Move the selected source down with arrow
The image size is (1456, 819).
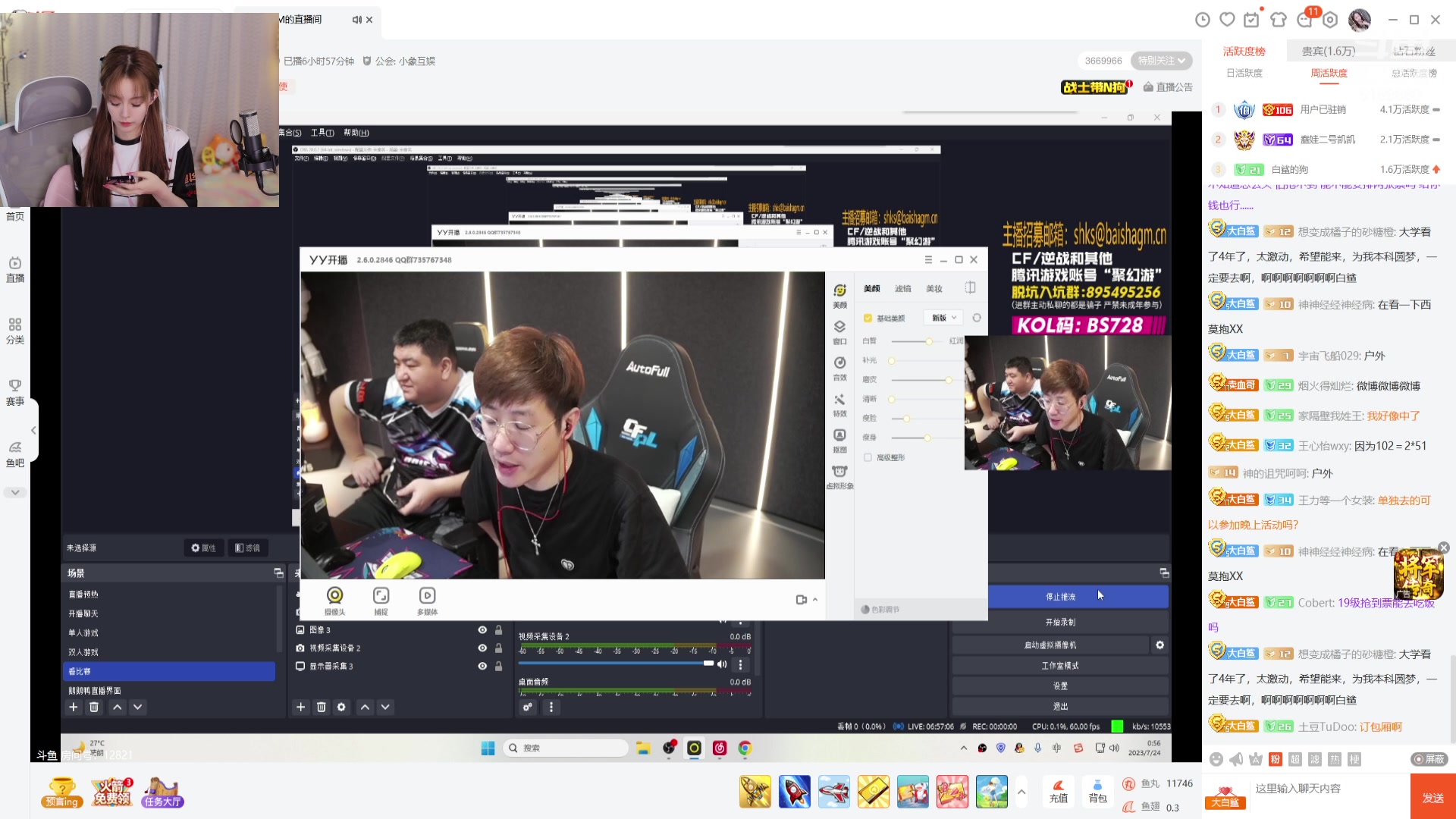(x=385, y=707)
